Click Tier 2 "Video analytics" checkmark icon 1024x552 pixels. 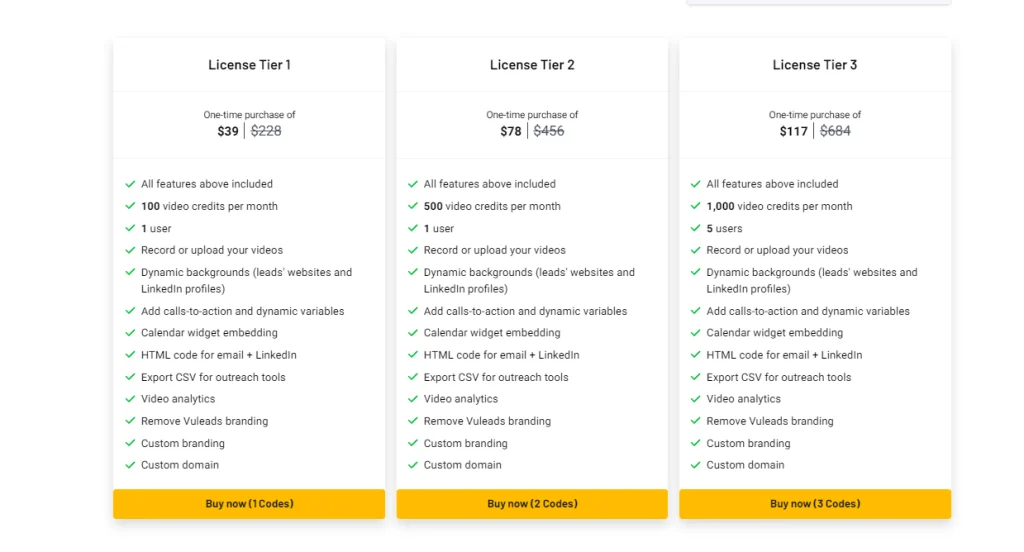pyautogui.click(x=413, y=399)
